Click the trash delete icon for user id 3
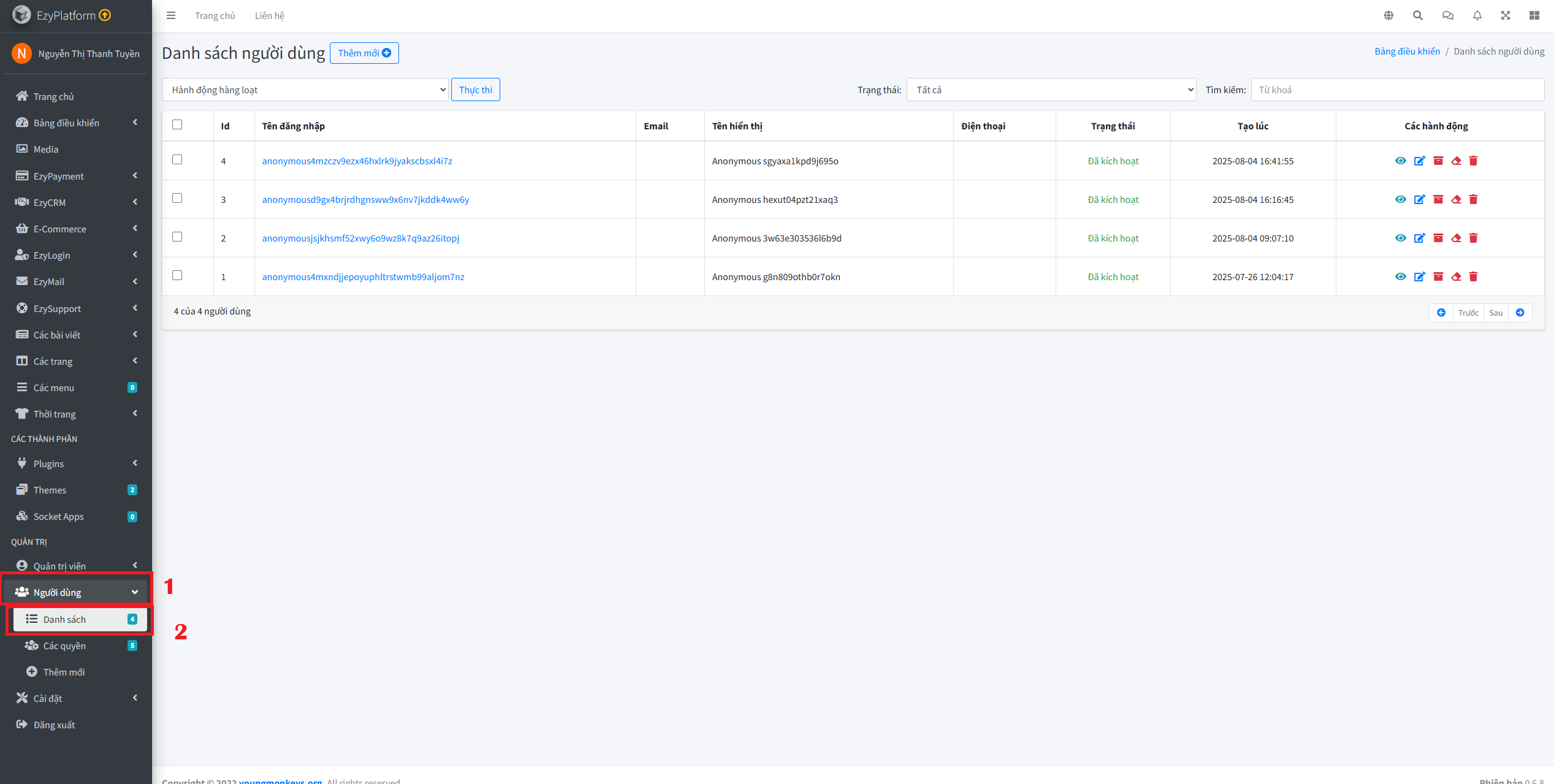 click(x=1474, y=200)
